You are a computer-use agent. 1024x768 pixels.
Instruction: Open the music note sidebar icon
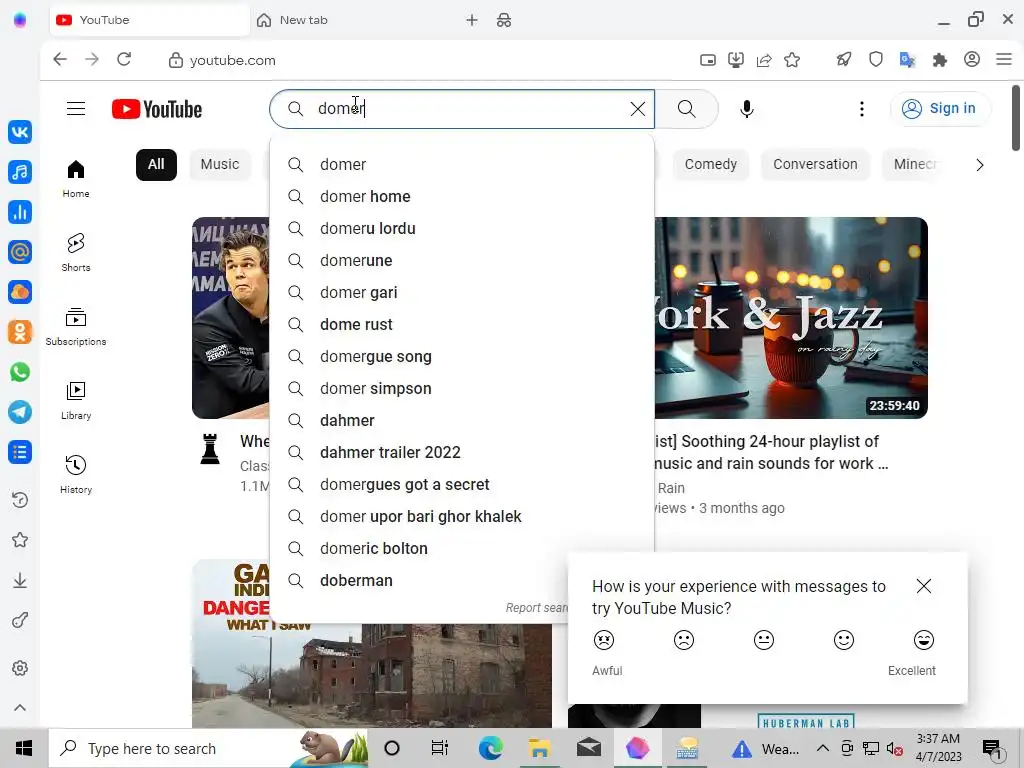[x=20, y=172]
